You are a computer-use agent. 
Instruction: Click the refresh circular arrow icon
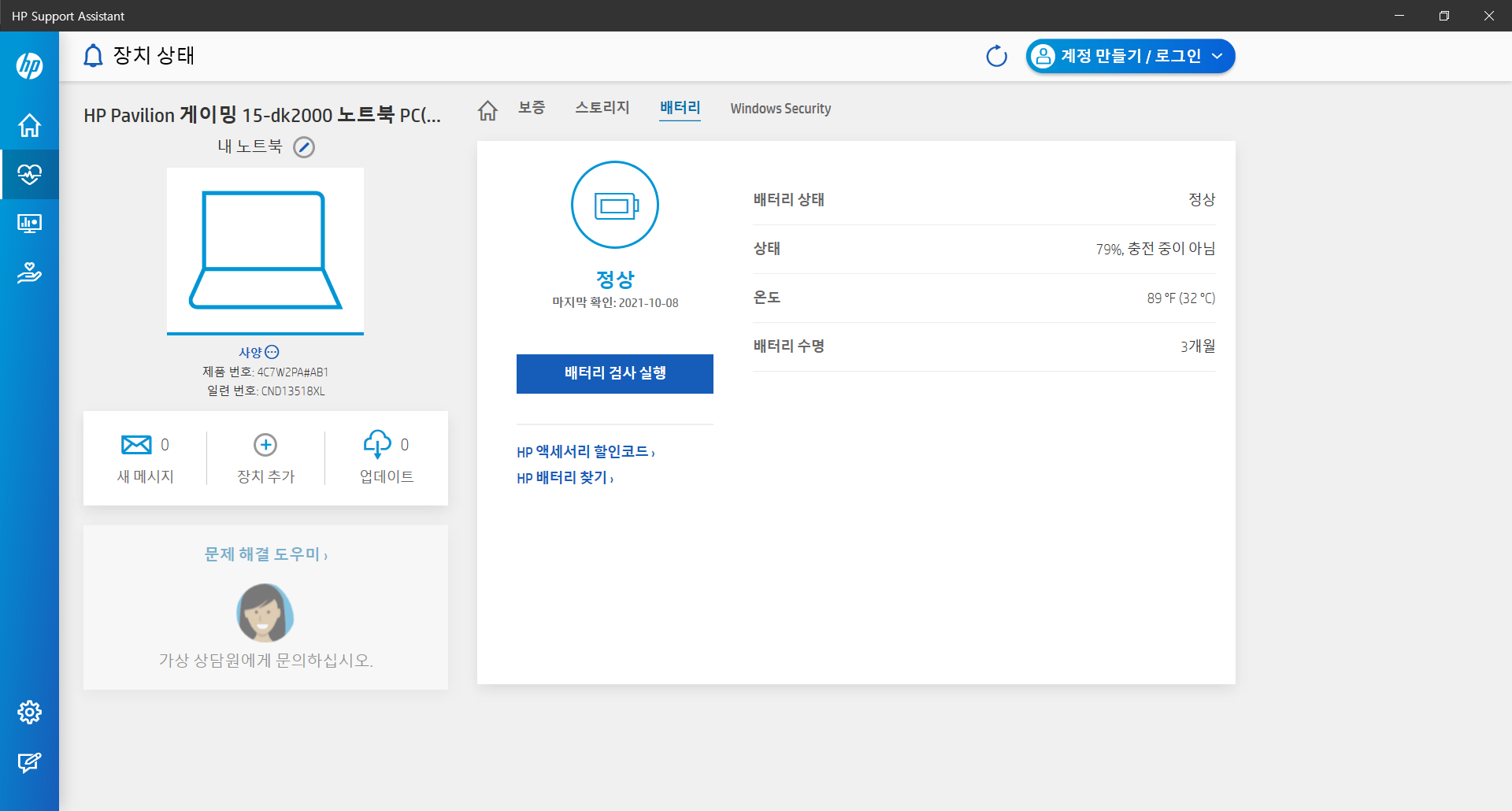(996, 56)
